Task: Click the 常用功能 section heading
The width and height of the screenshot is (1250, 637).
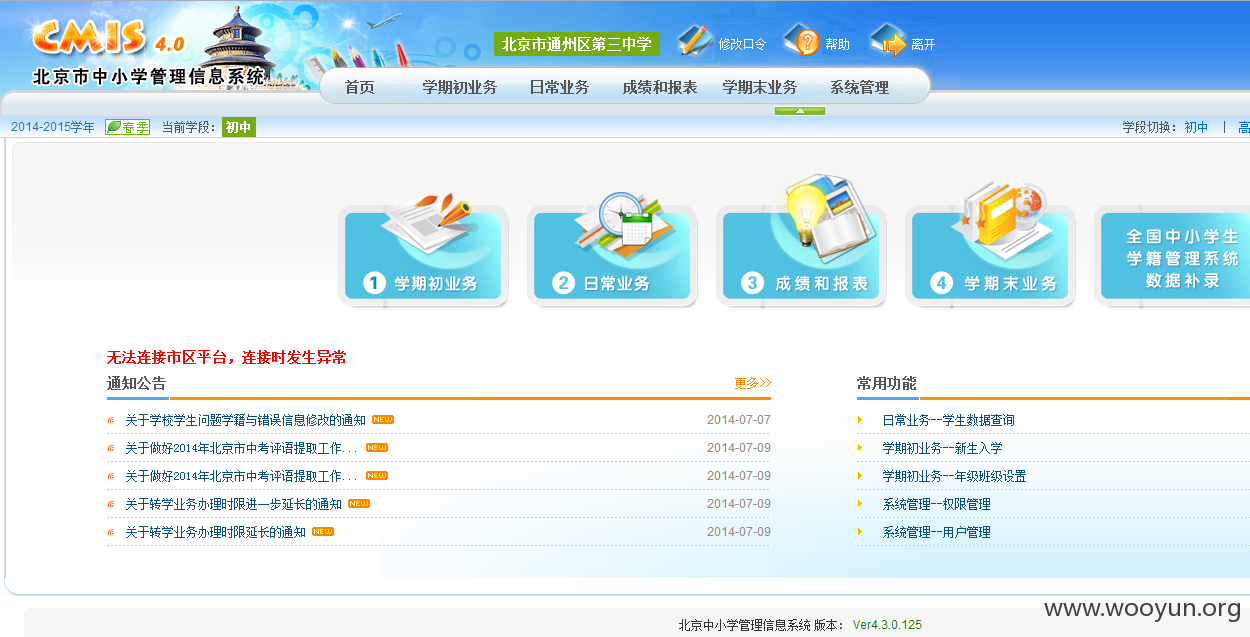Action: (886, 383)
